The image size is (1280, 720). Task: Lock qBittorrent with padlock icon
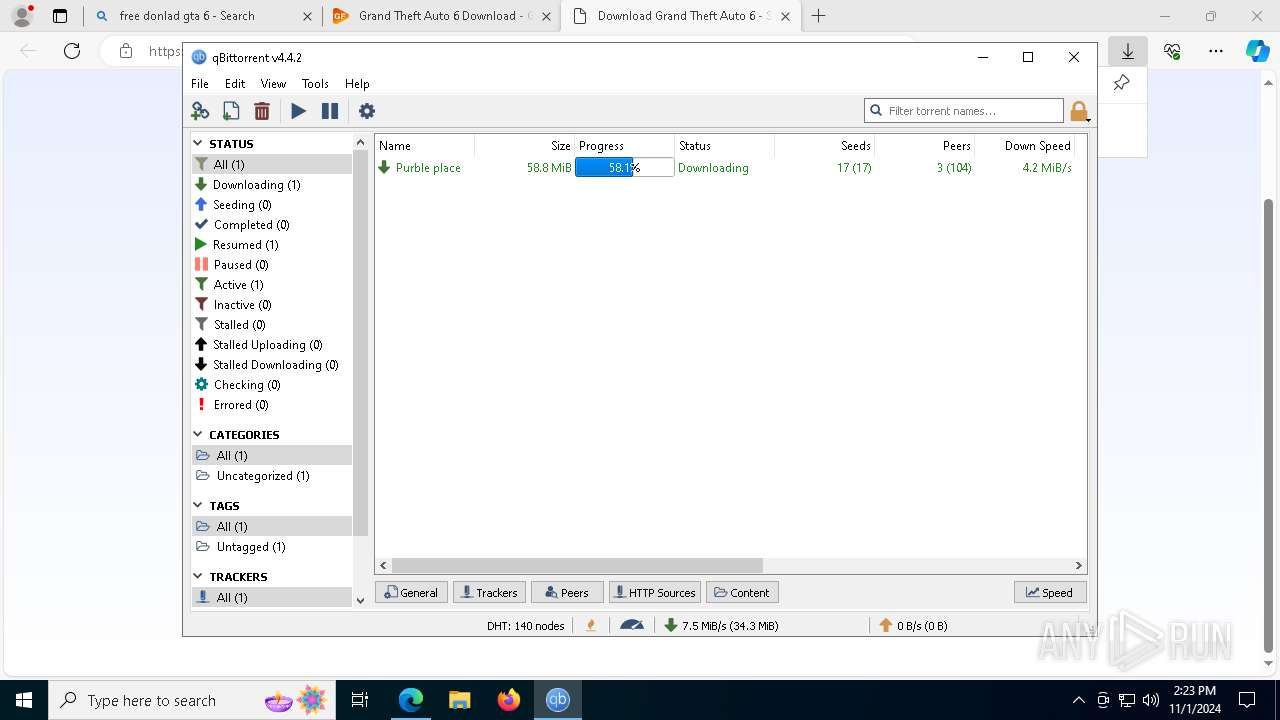pos(1079,111)
